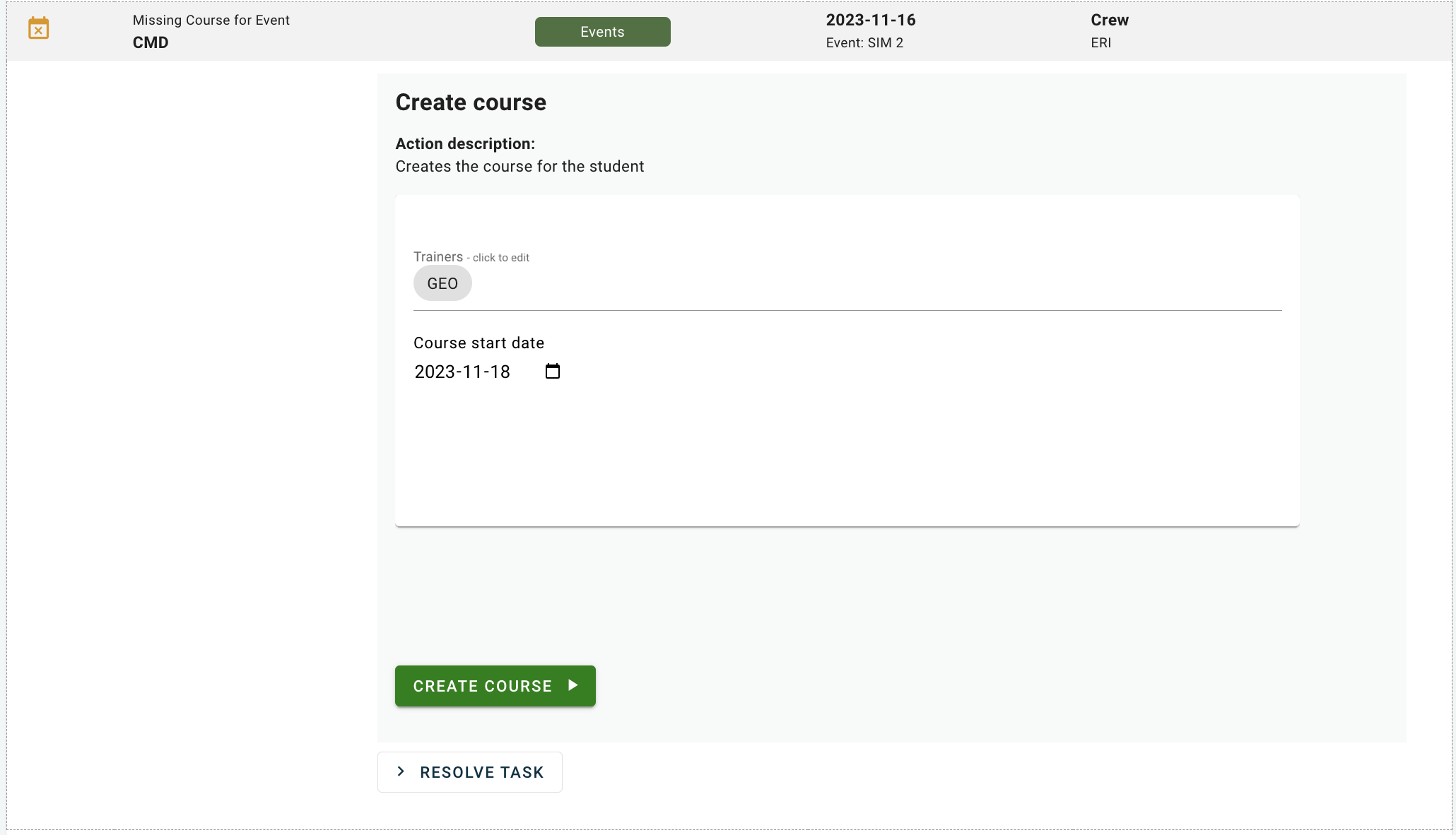
Task: Click the CMD course code
Action: 151,42
